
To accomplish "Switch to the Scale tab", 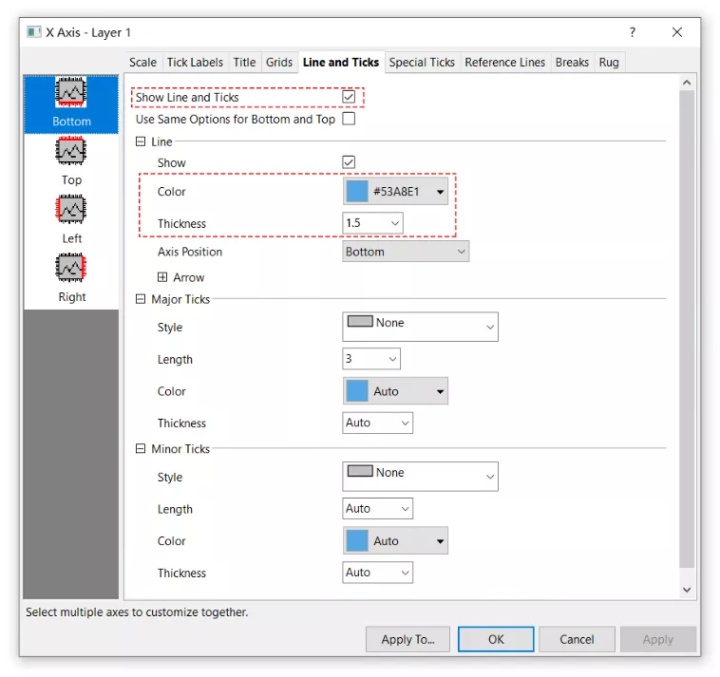I will [x=143, y=62].
